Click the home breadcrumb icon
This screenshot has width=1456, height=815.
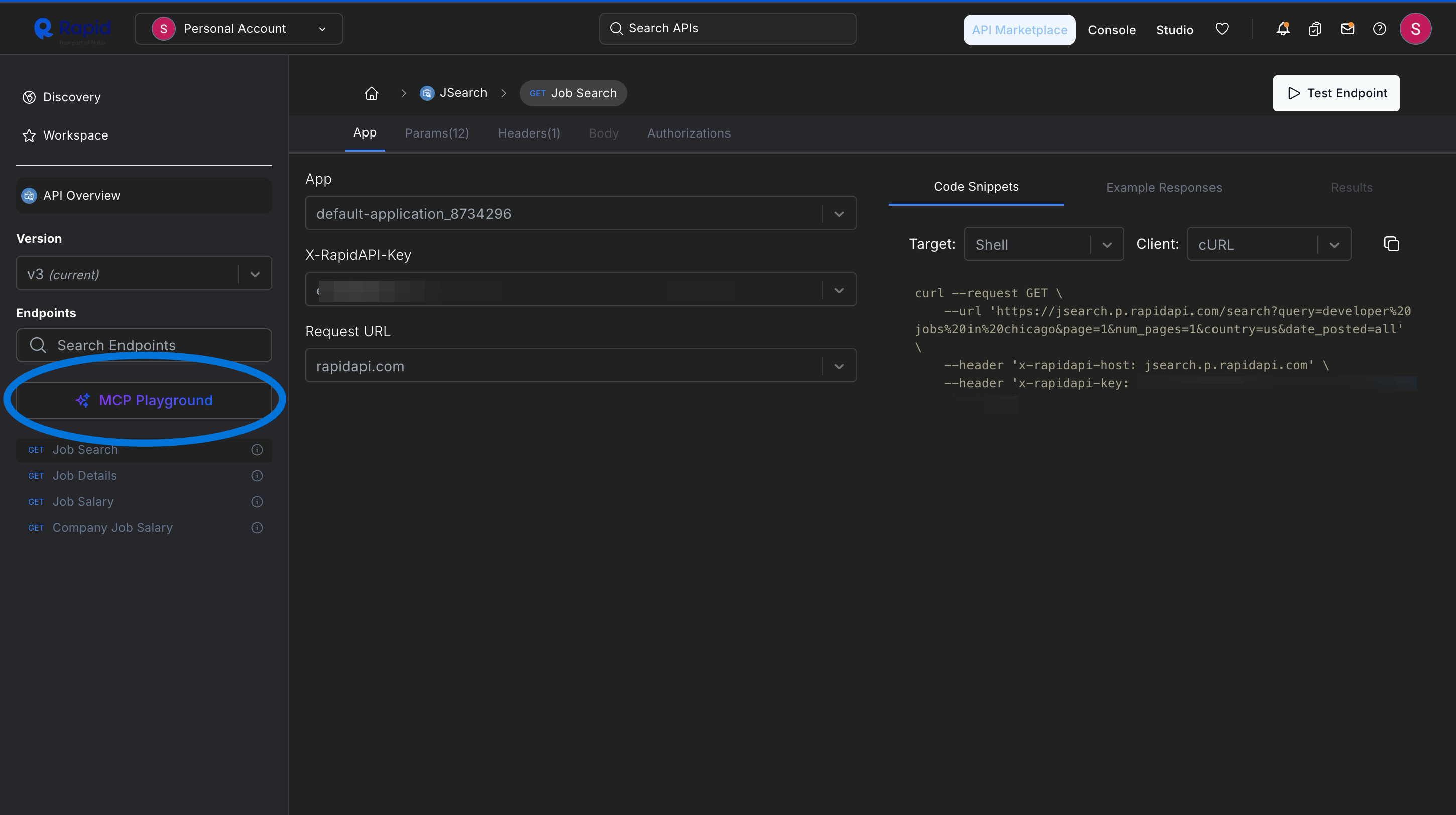click(371, 93)
